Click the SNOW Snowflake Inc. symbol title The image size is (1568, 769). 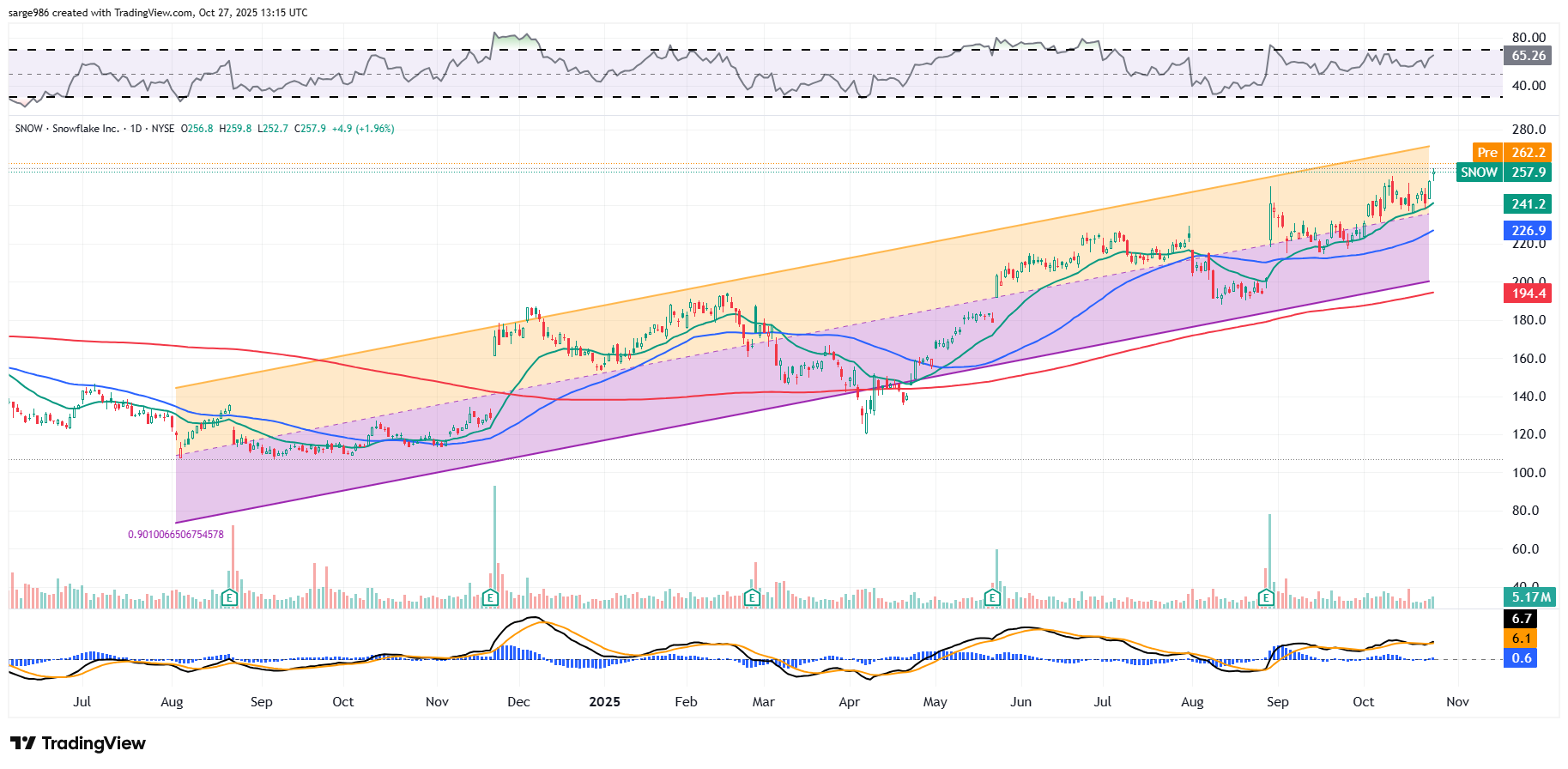pyautogui.click(x=68, y=129)
